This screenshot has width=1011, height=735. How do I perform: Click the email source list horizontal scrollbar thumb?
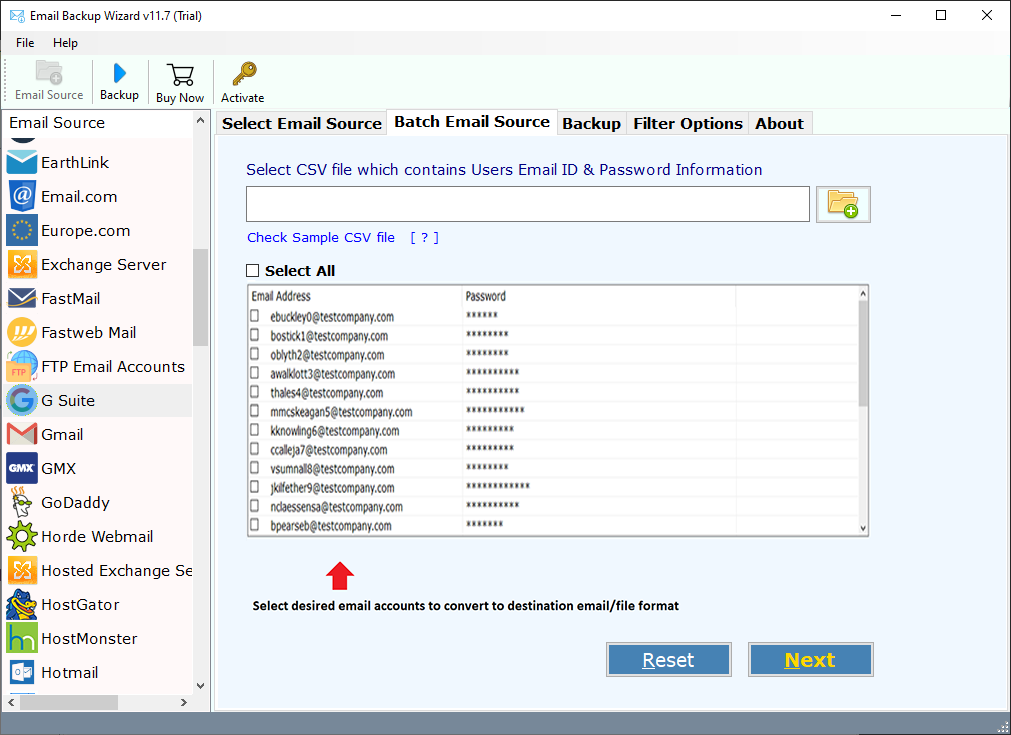pos(69,702)
